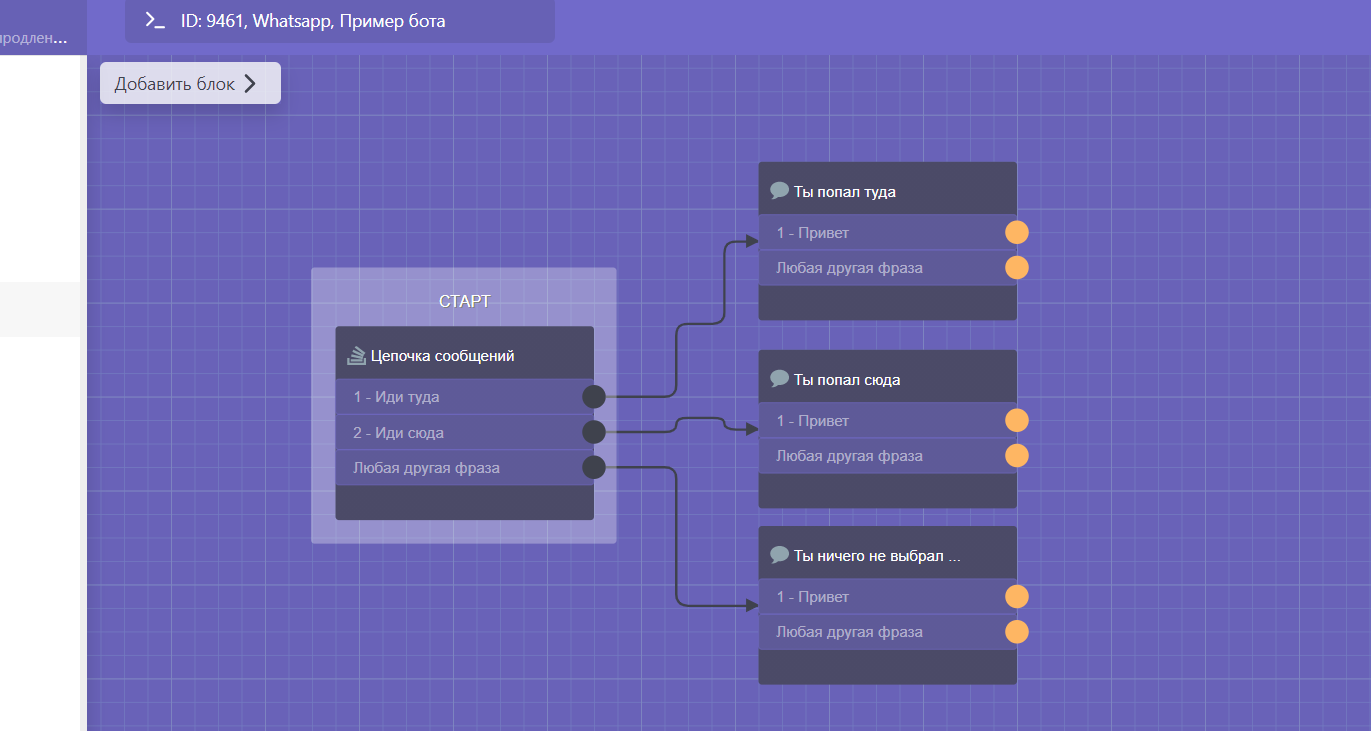Click 1 - Привет row in Ты попал сюда
1371x731 pixels.
[888, 421]
